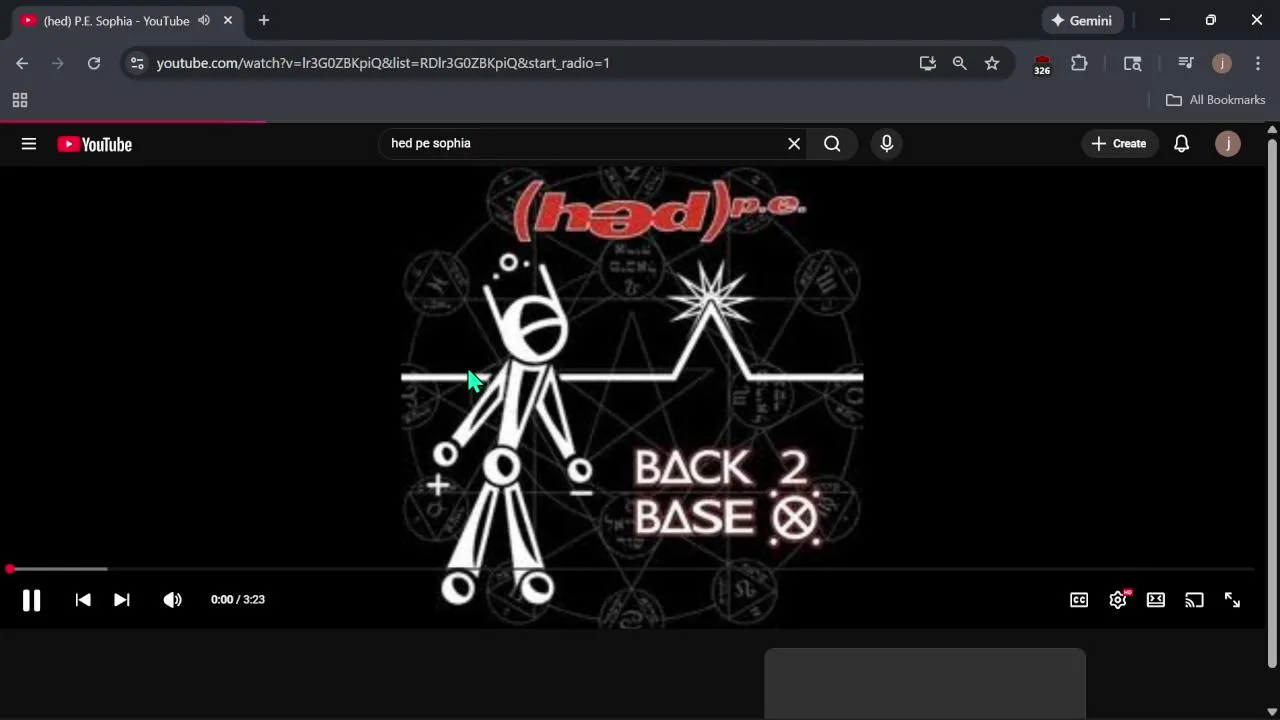Open the Create button menu
The image size is (1280, 720).
click(1119, 144)
